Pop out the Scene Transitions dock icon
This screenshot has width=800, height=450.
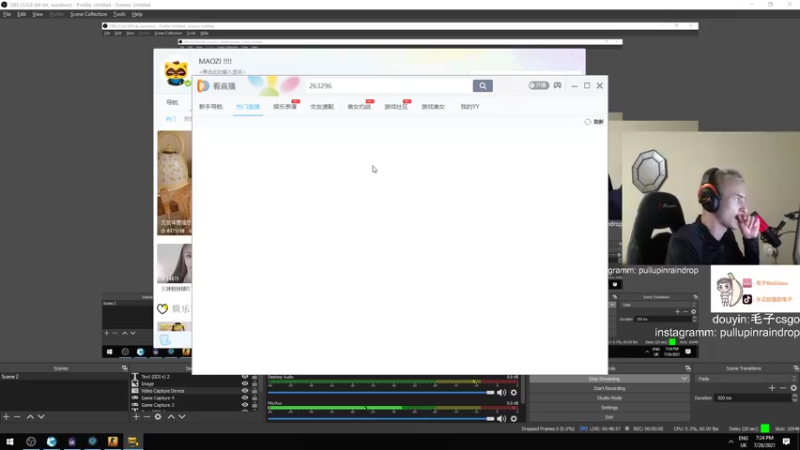click(x=796, y=368)
